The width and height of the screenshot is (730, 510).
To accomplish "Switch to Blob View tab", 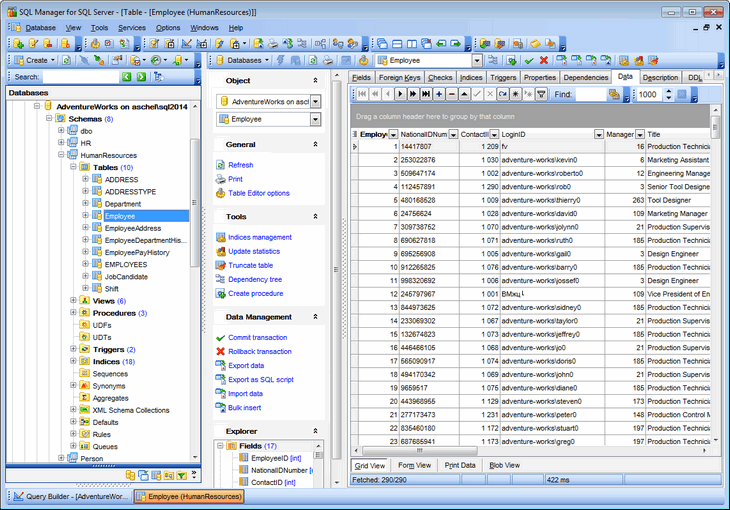I will click(x=504, y=465).
